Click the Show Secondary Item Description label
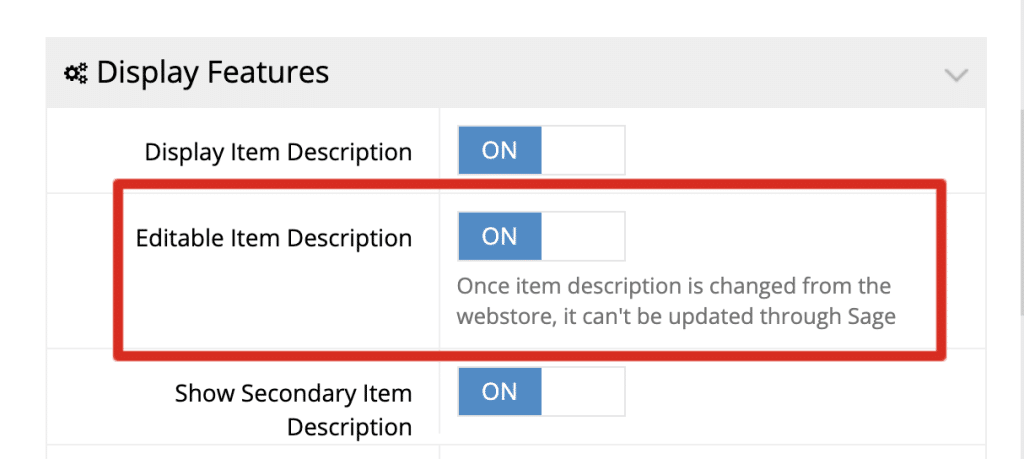This screenshot has width=1024, height=459. tap(293, 409)
